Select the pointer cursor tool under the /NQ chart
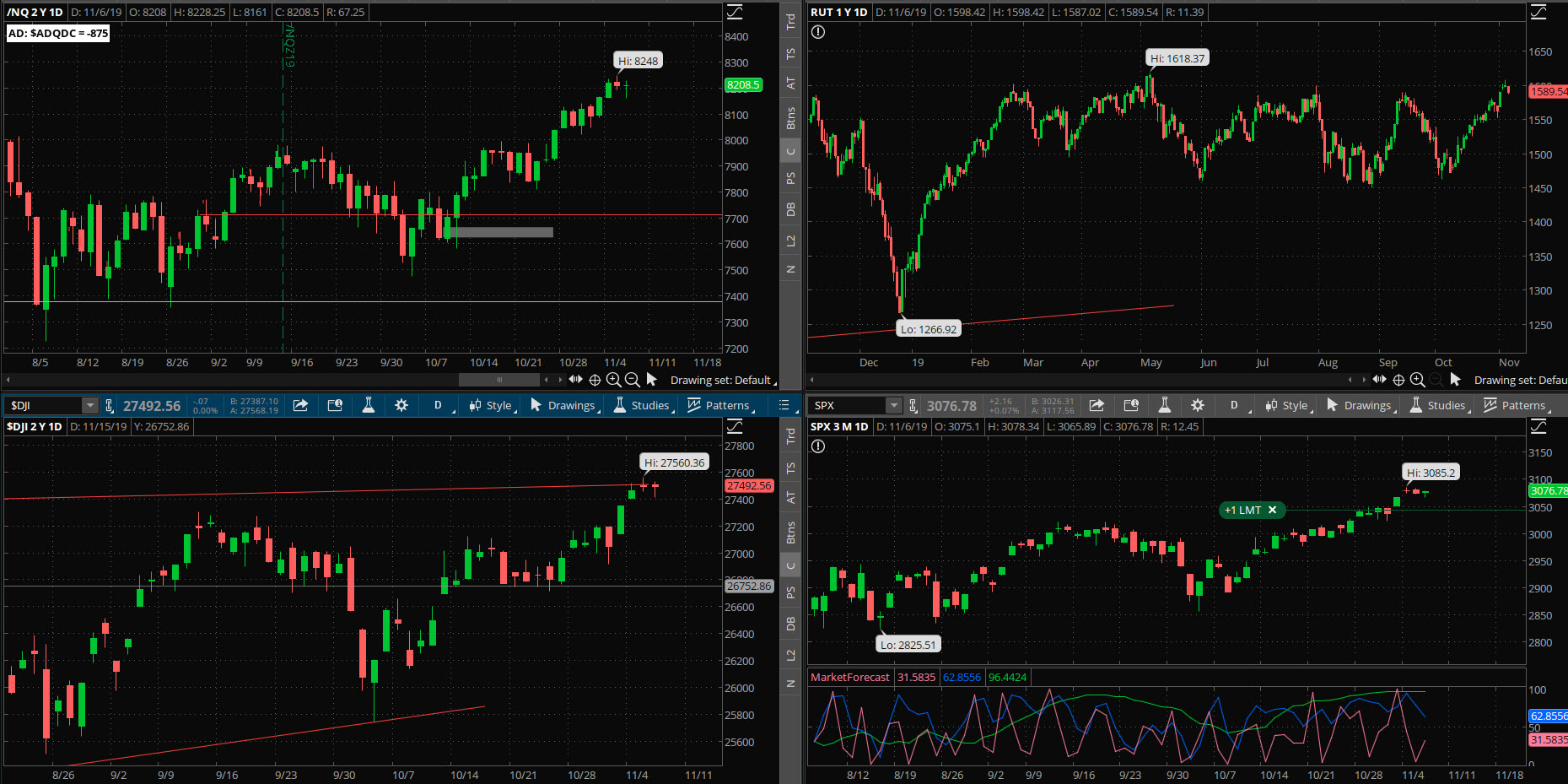Image resolution: width=1568 pixels, height=784 pixels. pos(651,380)
